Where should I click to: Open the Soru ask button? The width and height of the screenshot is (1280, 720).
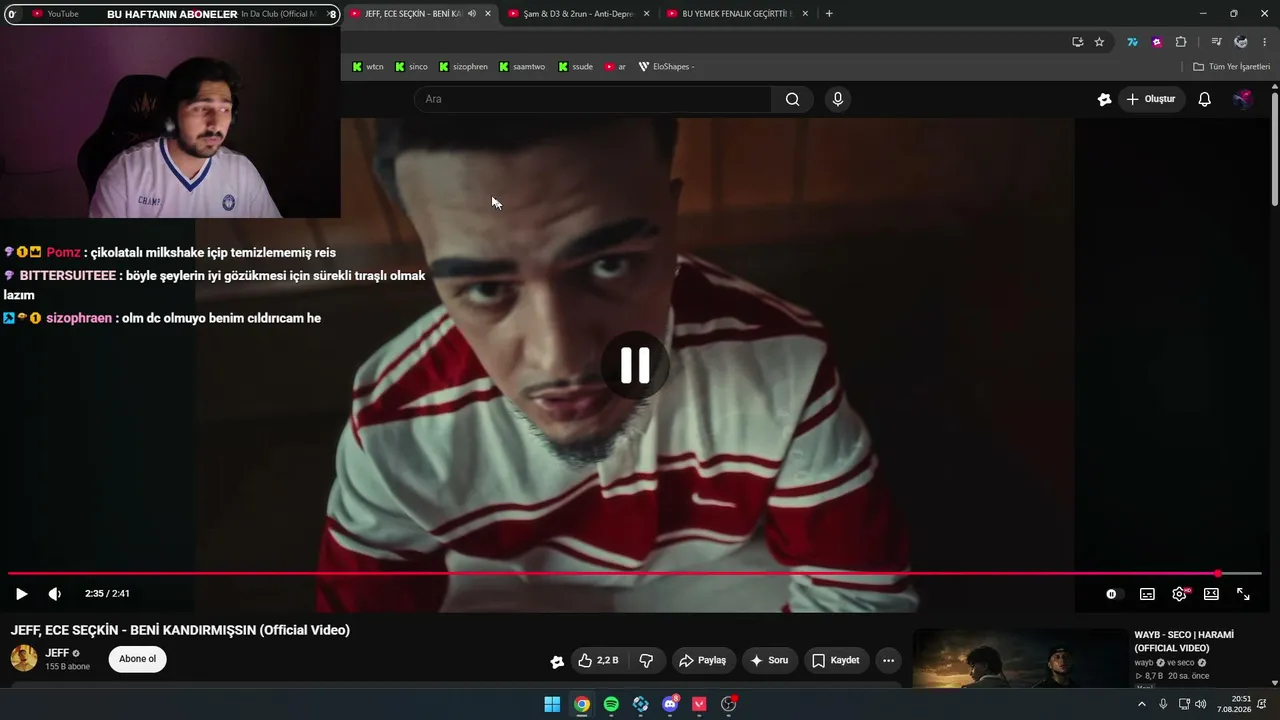click(x=769, y=660)
